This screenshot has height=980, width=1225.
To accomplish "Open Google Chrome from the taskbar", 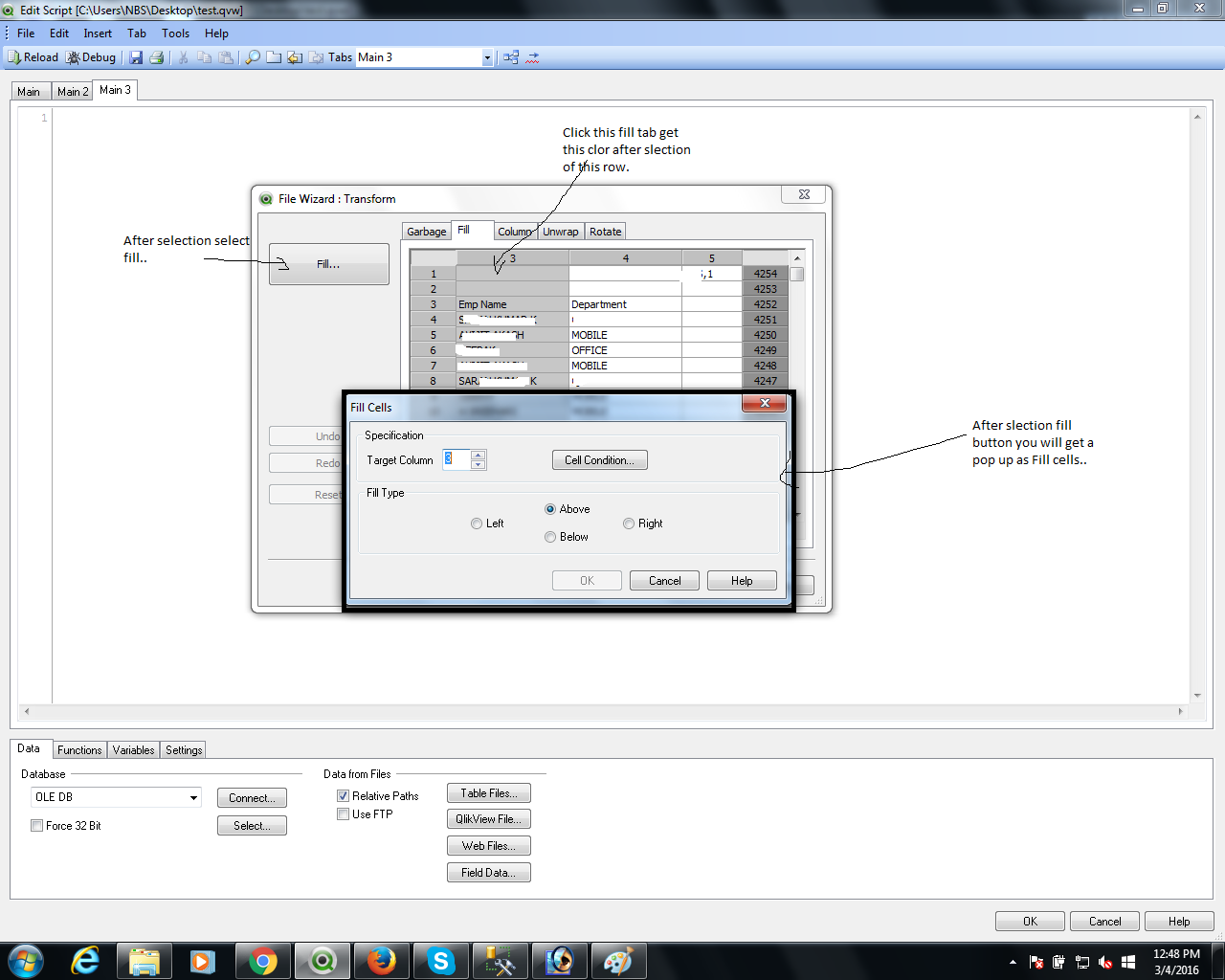I will click(x=262, y=961).
